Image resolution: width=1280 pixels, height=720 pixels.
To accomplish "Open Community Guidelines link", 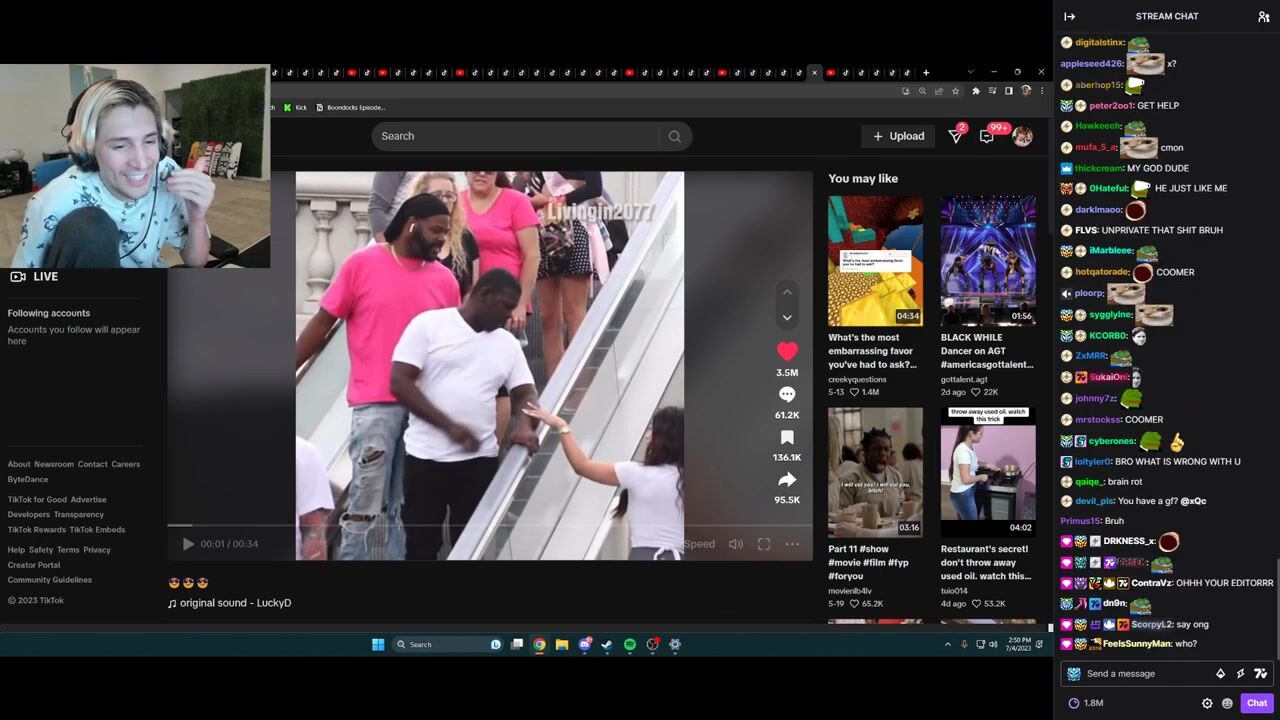I will click(50, 580).
